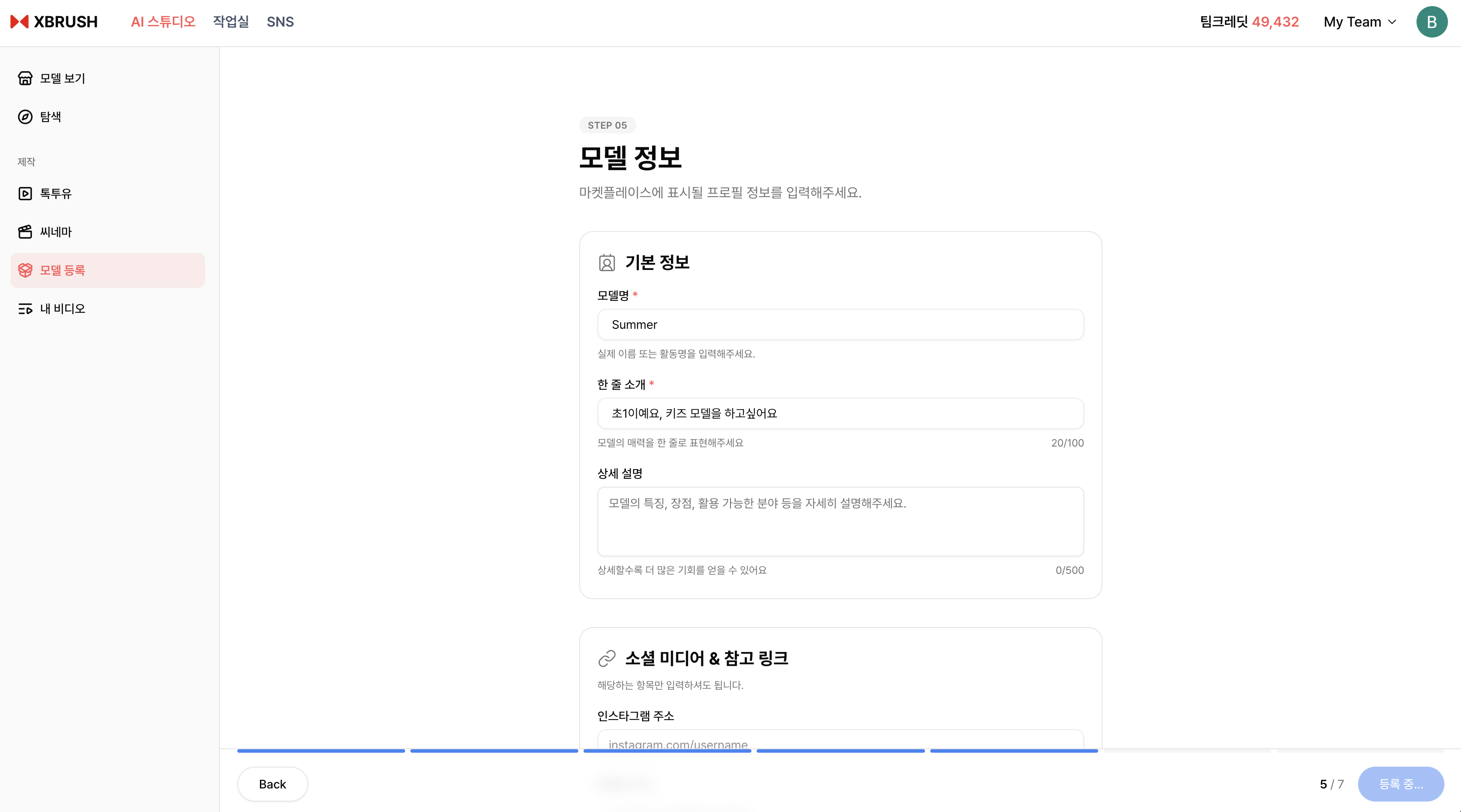Screen dimensions: 1461x812
Task: Open 내 비디오 sidebar item
Action: tap(108, 308)
